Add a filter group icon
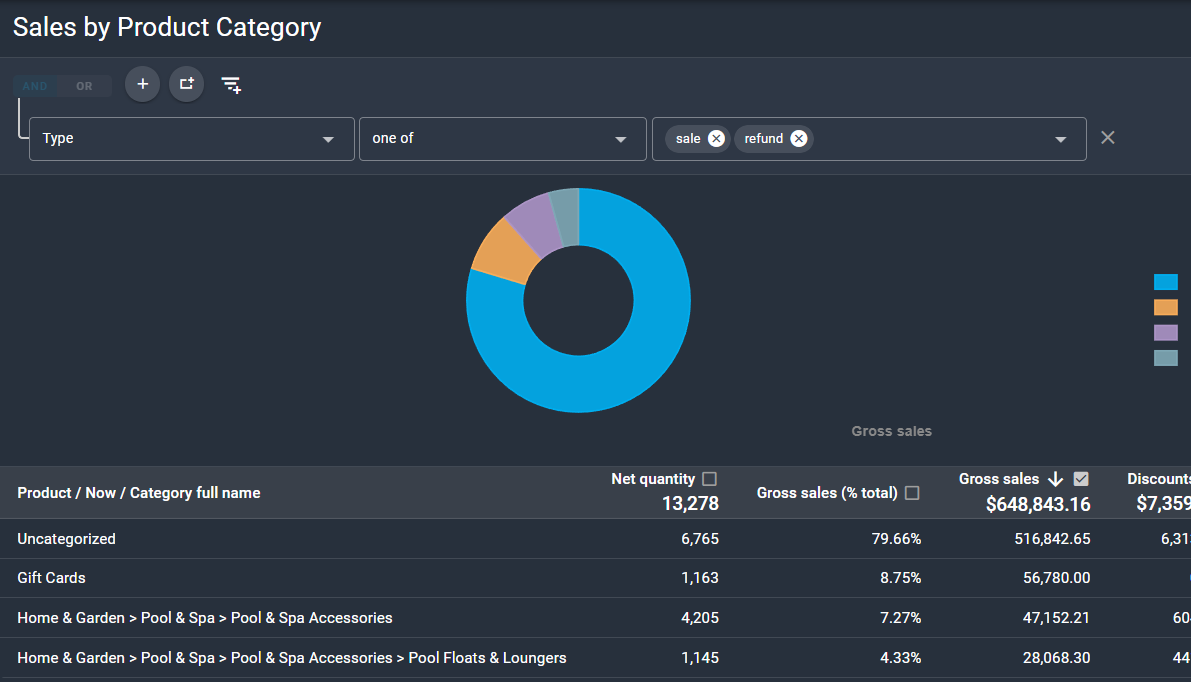Image resolution: width=1191 pixels, height=682 pixels. coord(186,84)
